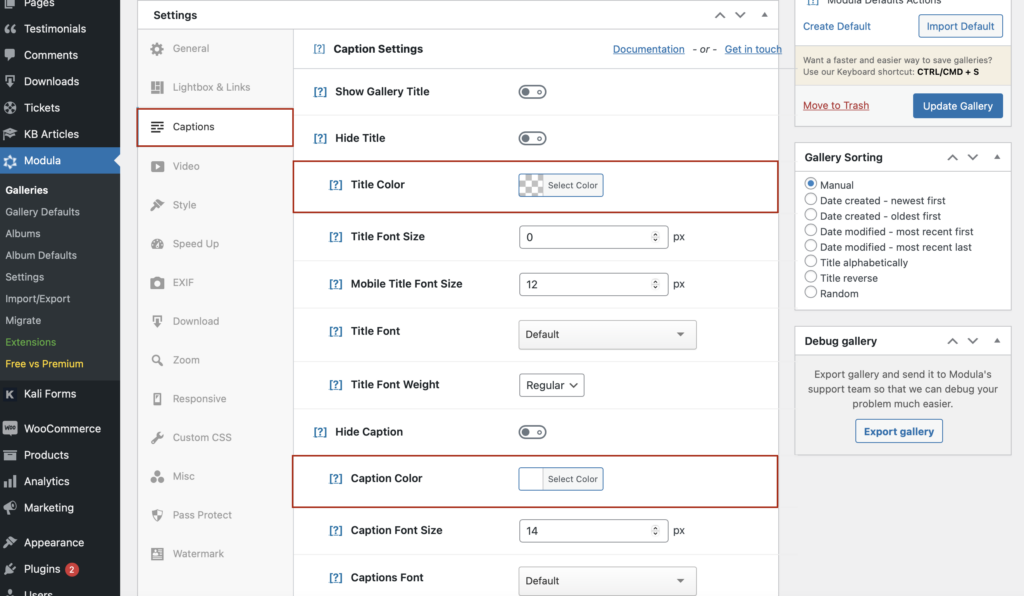
Task: Collapse the Settings panel with triangle toggle
Action: (764, 14)
